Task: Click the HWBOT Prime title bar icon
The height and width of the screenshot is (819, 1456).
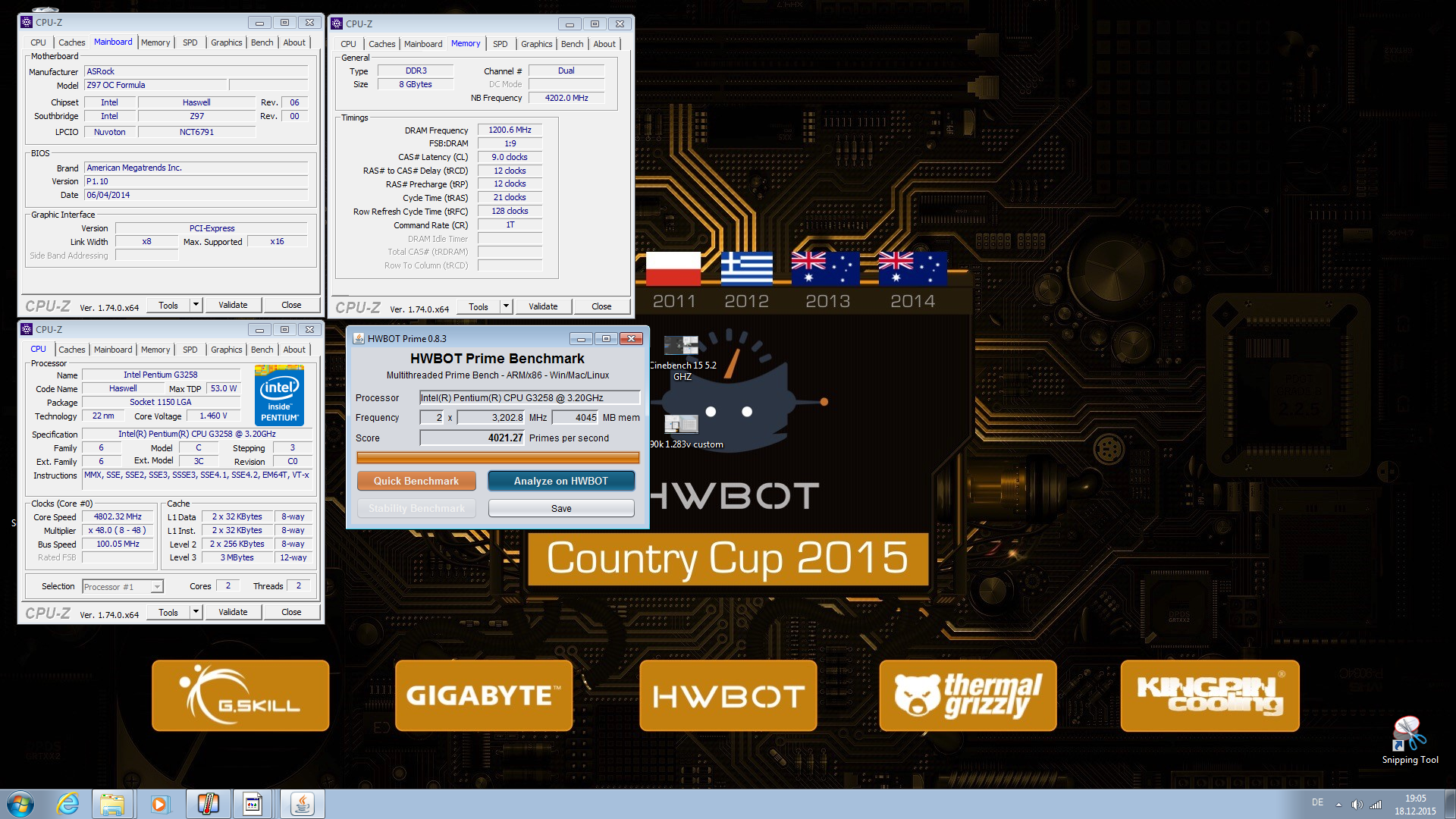Action: click(x=359, y=338)
